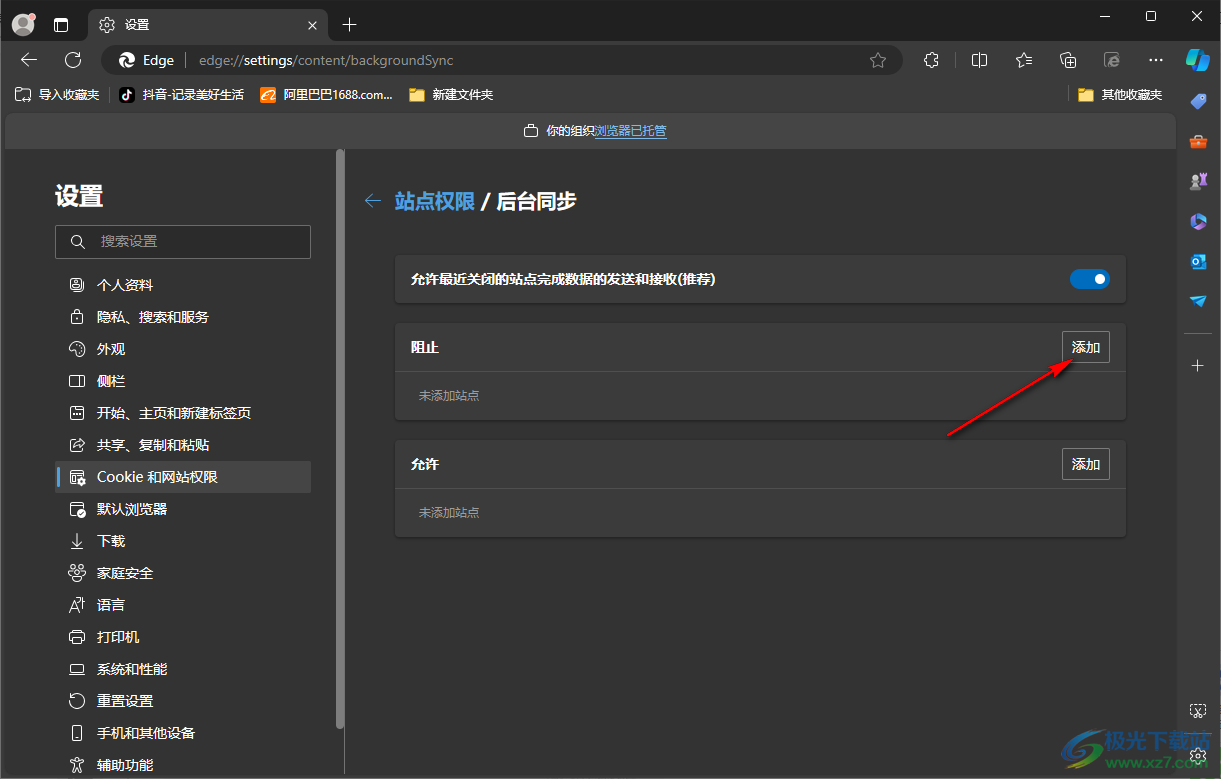Open the paper plane Drop sidebar icon
This screenshot has width=1221, height=779.
click(1198, 301)
